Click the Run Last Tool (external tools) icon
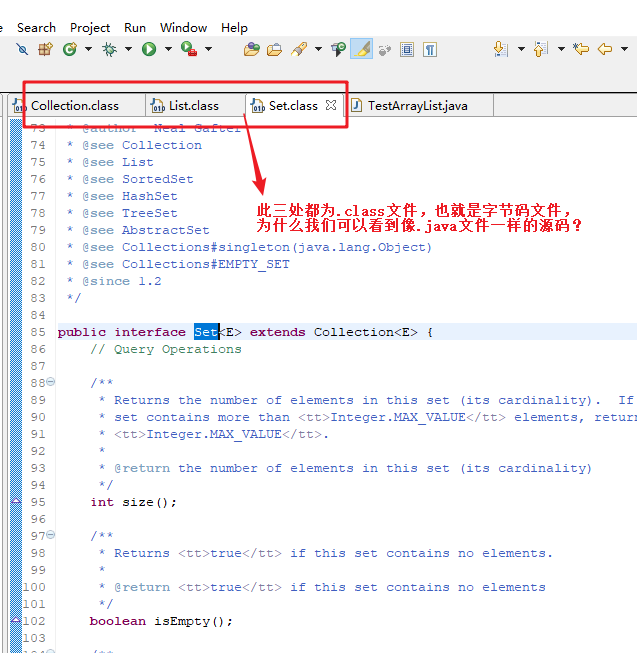 point(189,50)
